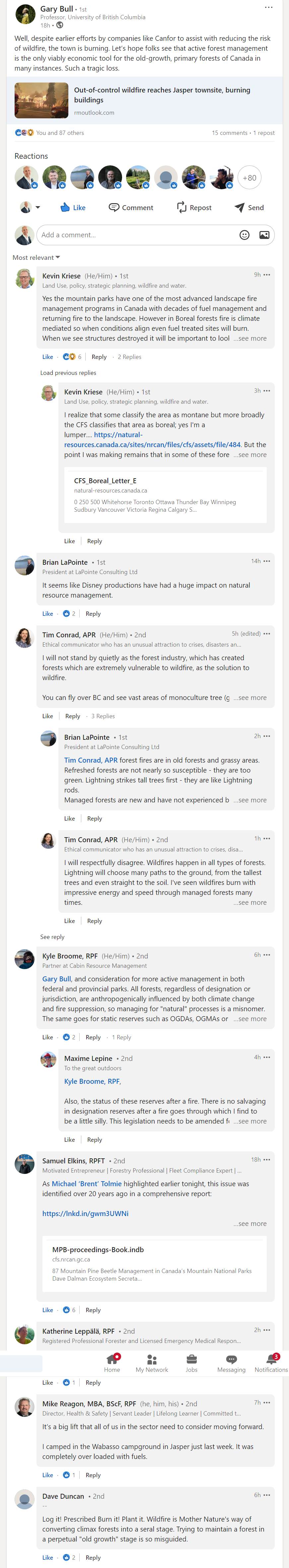Click the emoji icon in comment box

tap(245, 235)
